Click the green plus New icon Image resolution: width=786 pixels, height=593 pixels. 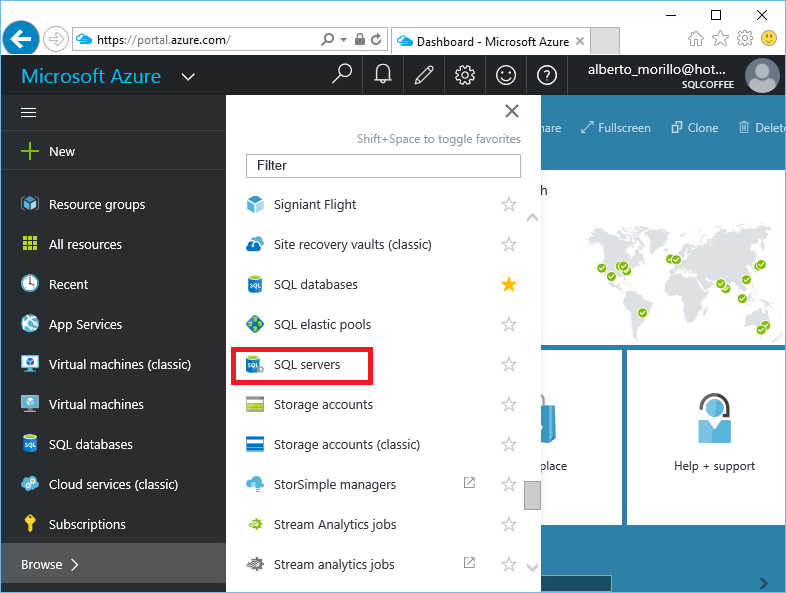tap(30, 151)
